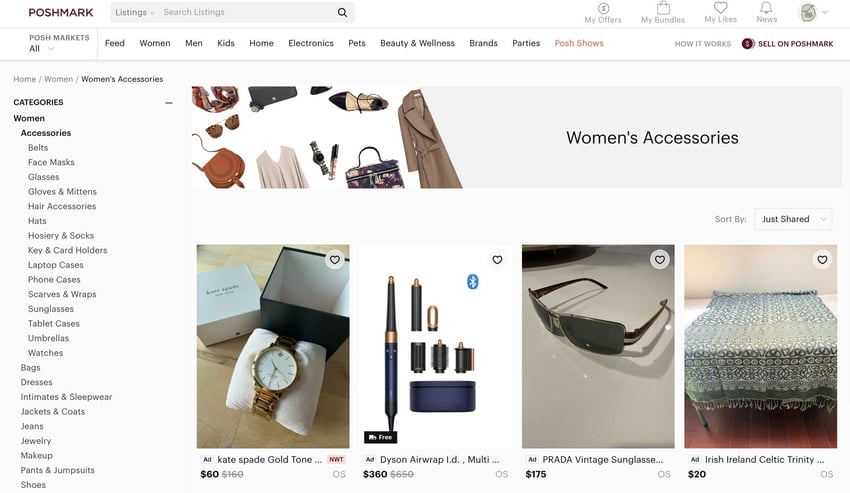Select the Phone Cases category
The image size is (850, 493).
click(x=54, y=279)
